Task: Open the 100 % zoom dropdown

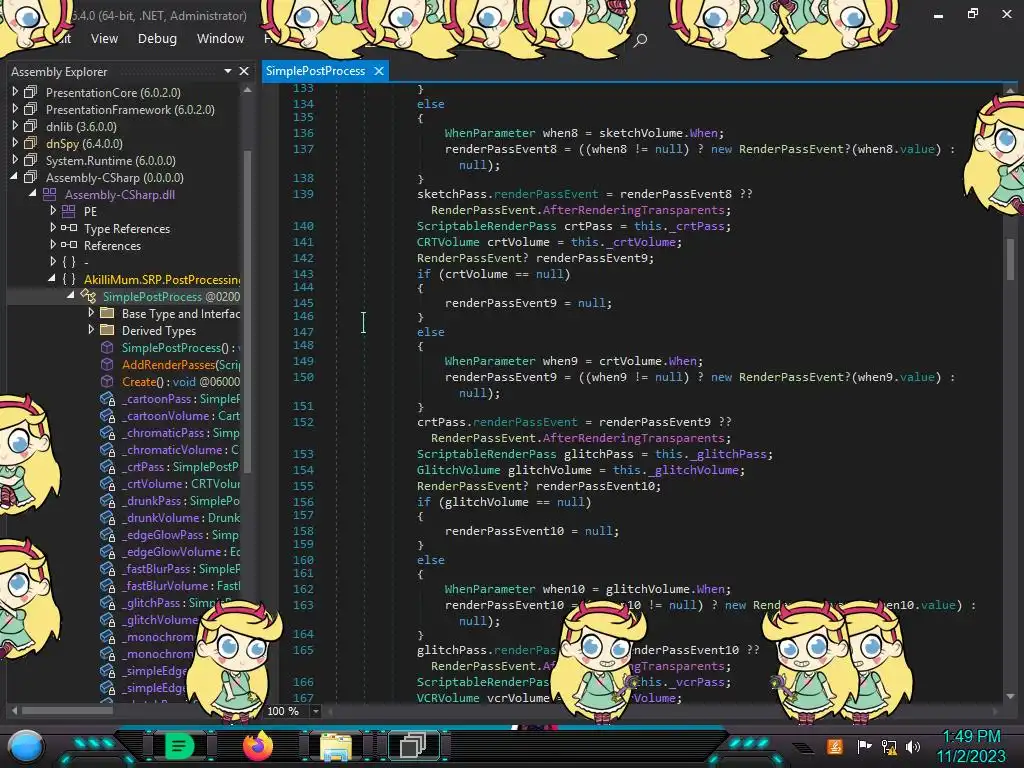Action: [316, 711]
